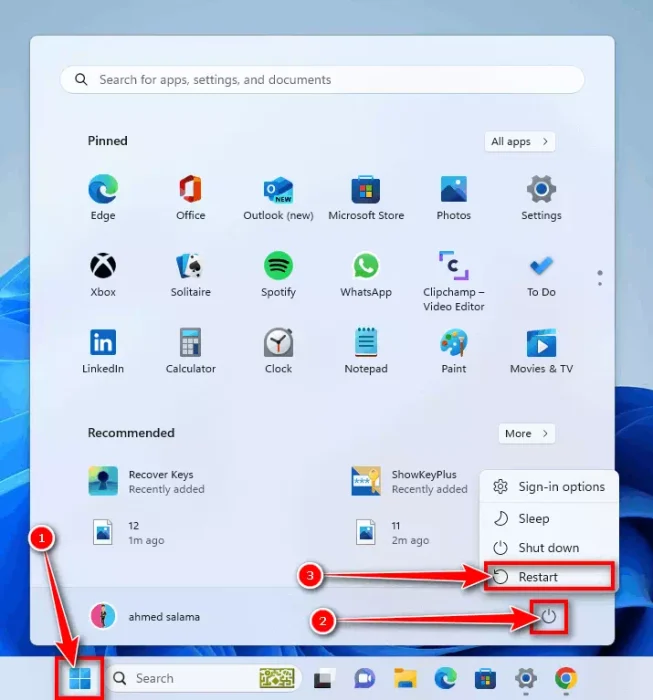Show More recommended items
This screenshot has width=653, height=700.
(527, 433)
